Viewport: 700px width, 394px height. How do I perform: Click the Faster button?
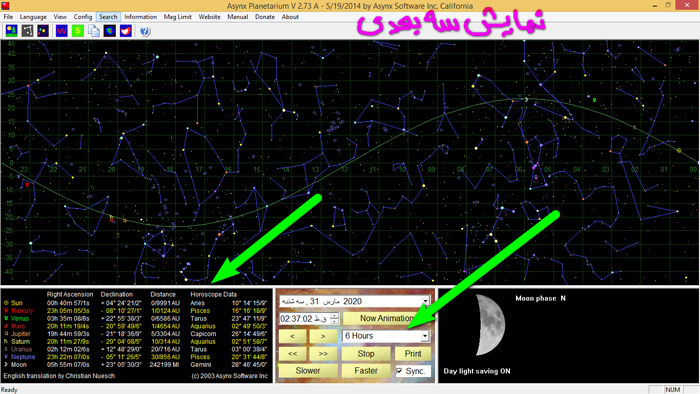[x=366, y=371]
